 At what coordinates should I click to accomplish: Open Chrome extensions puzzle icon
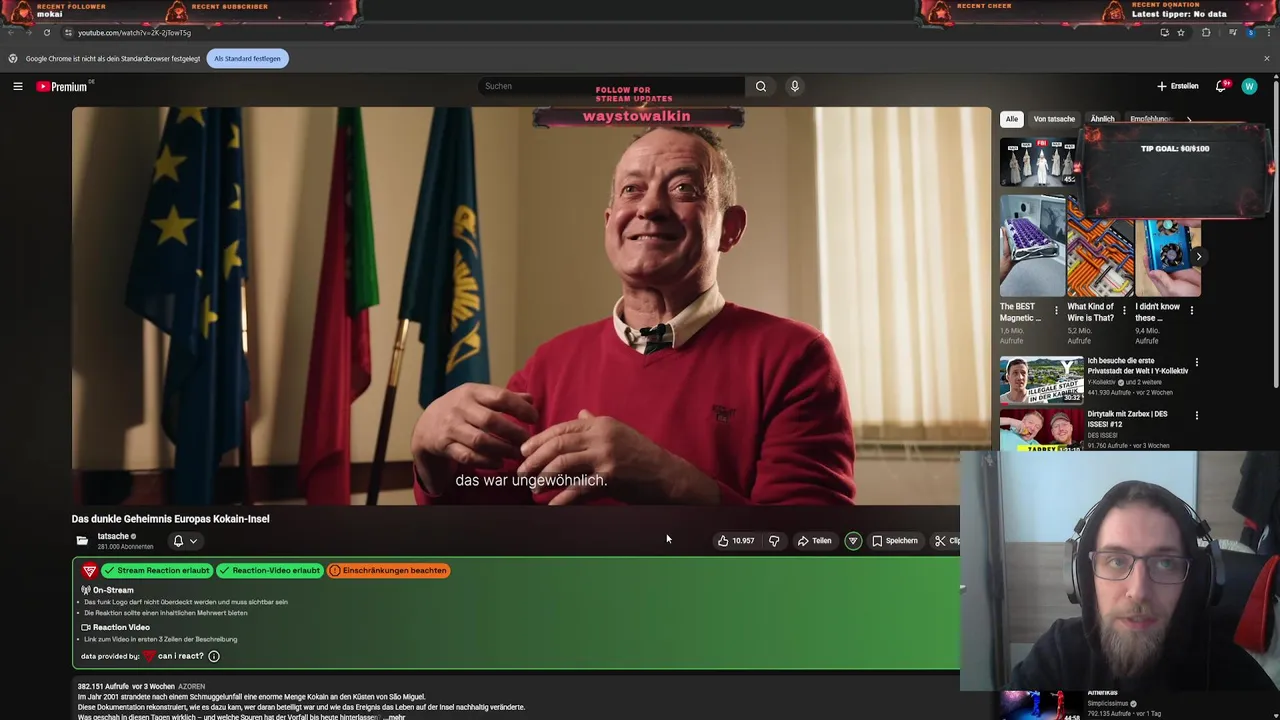point(1206,32)
